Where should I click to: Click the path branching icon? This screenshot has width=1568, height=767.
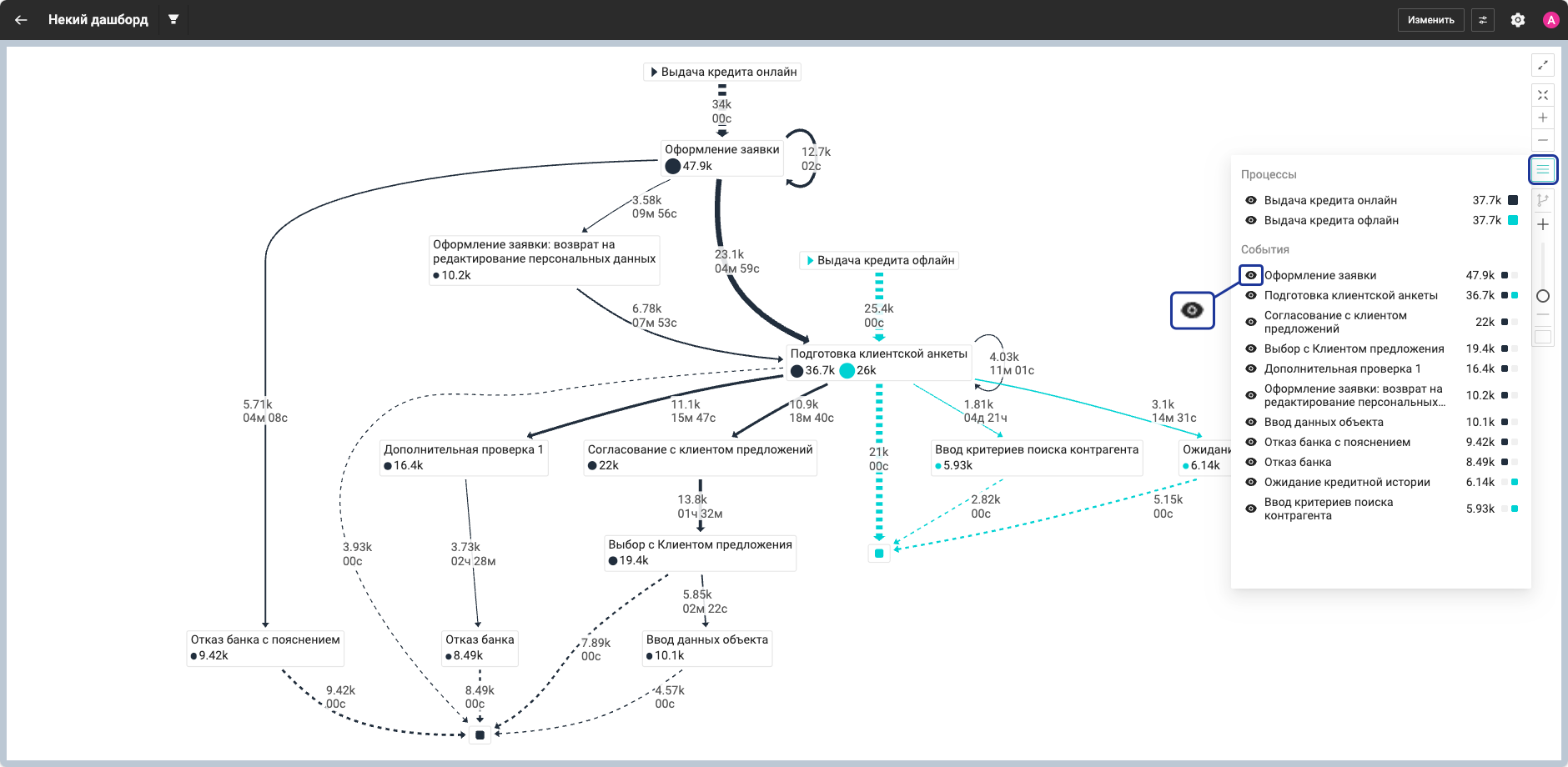1543,200
